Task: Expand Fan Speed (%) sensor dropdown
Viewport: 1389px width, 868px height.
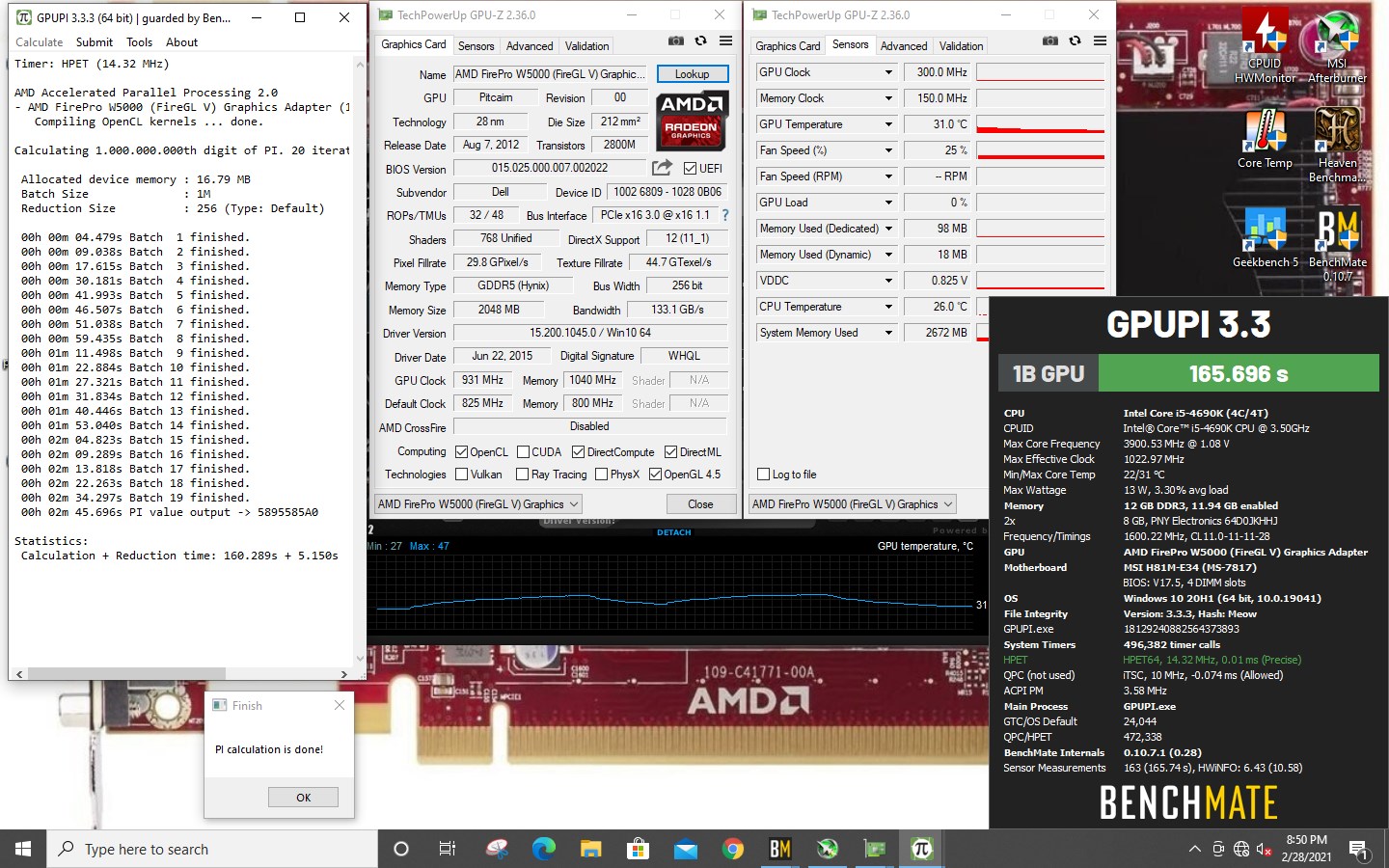Action: (888, 150)
